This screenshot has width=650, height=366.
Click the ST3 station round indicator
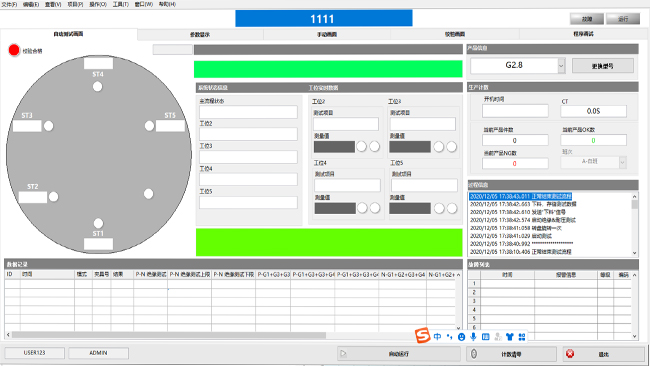(49, 126)
